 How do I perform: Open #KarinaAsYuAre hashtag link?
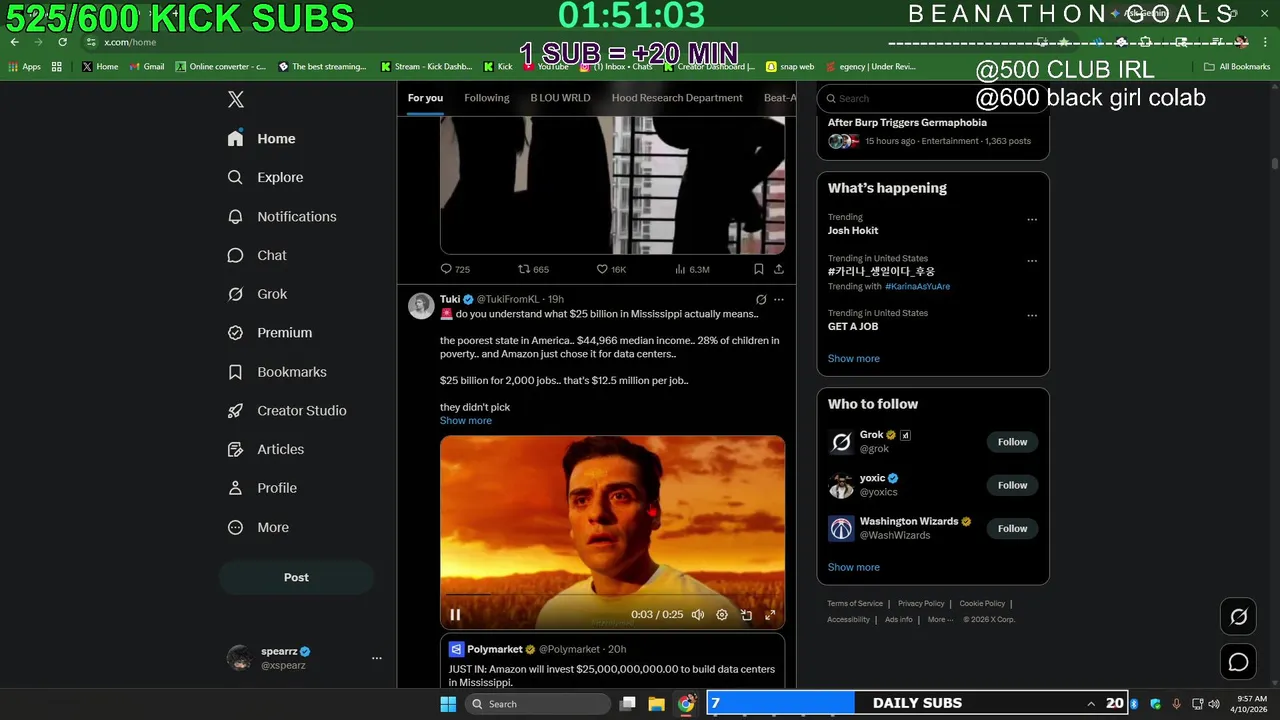point(917,286)
